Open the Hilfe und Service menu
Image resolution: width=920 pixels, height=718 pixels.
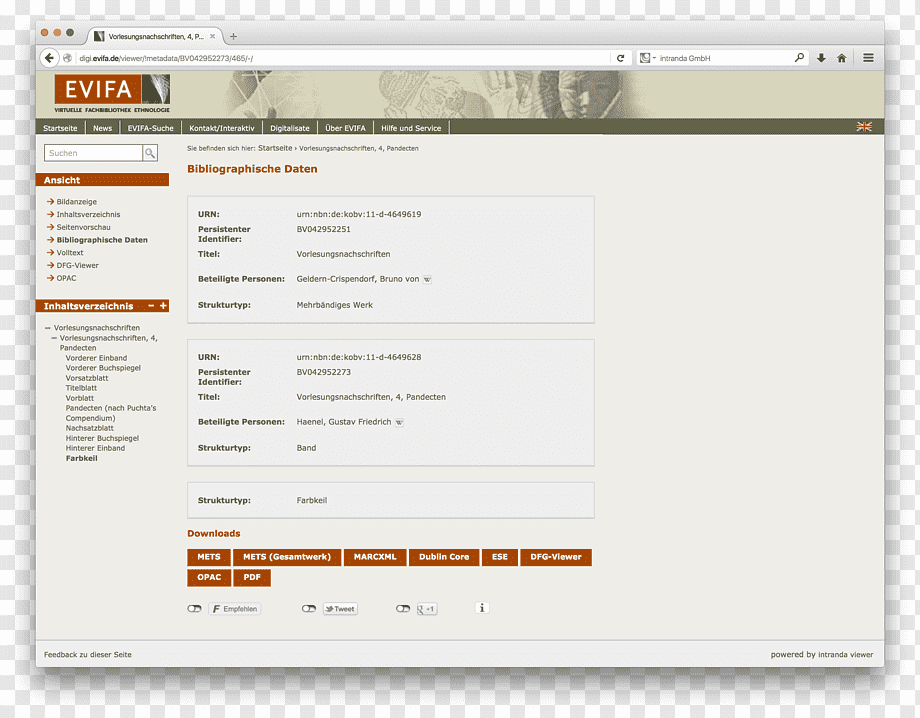(x=411, y=128)
